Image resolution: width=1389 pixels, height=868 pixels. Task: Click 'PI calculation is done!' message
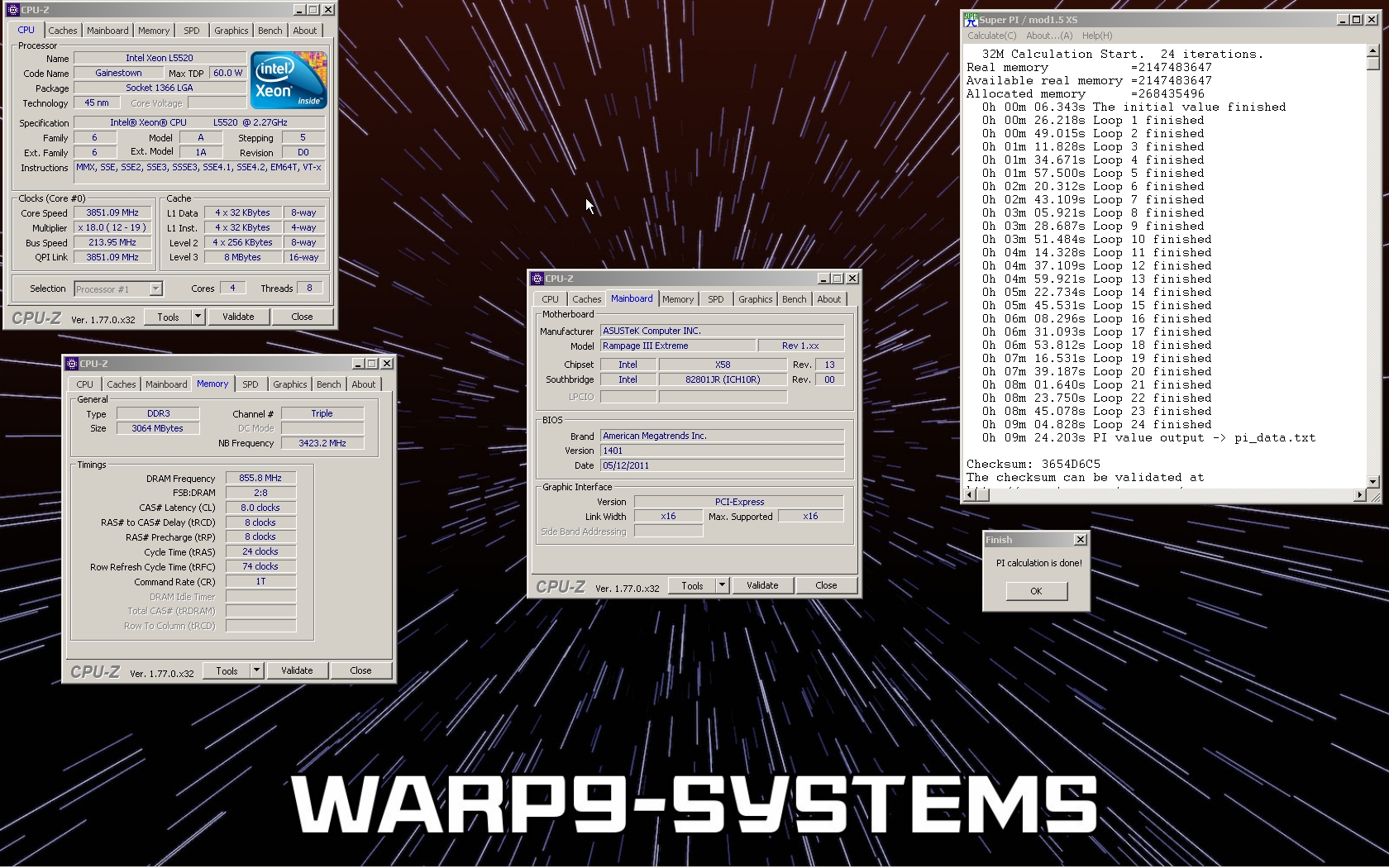tap(1038, 563)
